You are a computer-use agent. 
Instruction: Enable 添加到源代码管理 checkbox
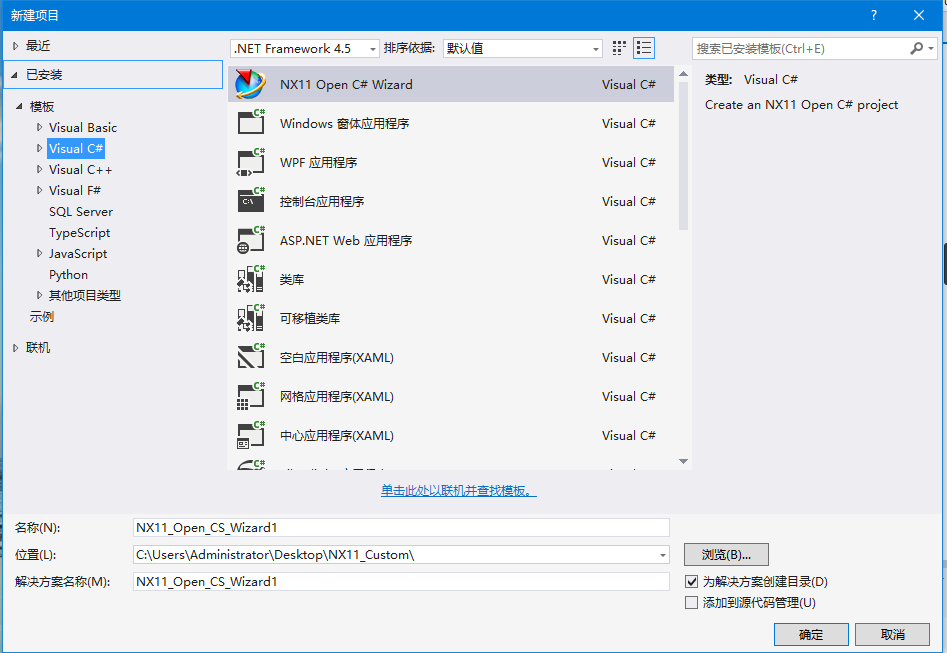[x=691, y=601]
